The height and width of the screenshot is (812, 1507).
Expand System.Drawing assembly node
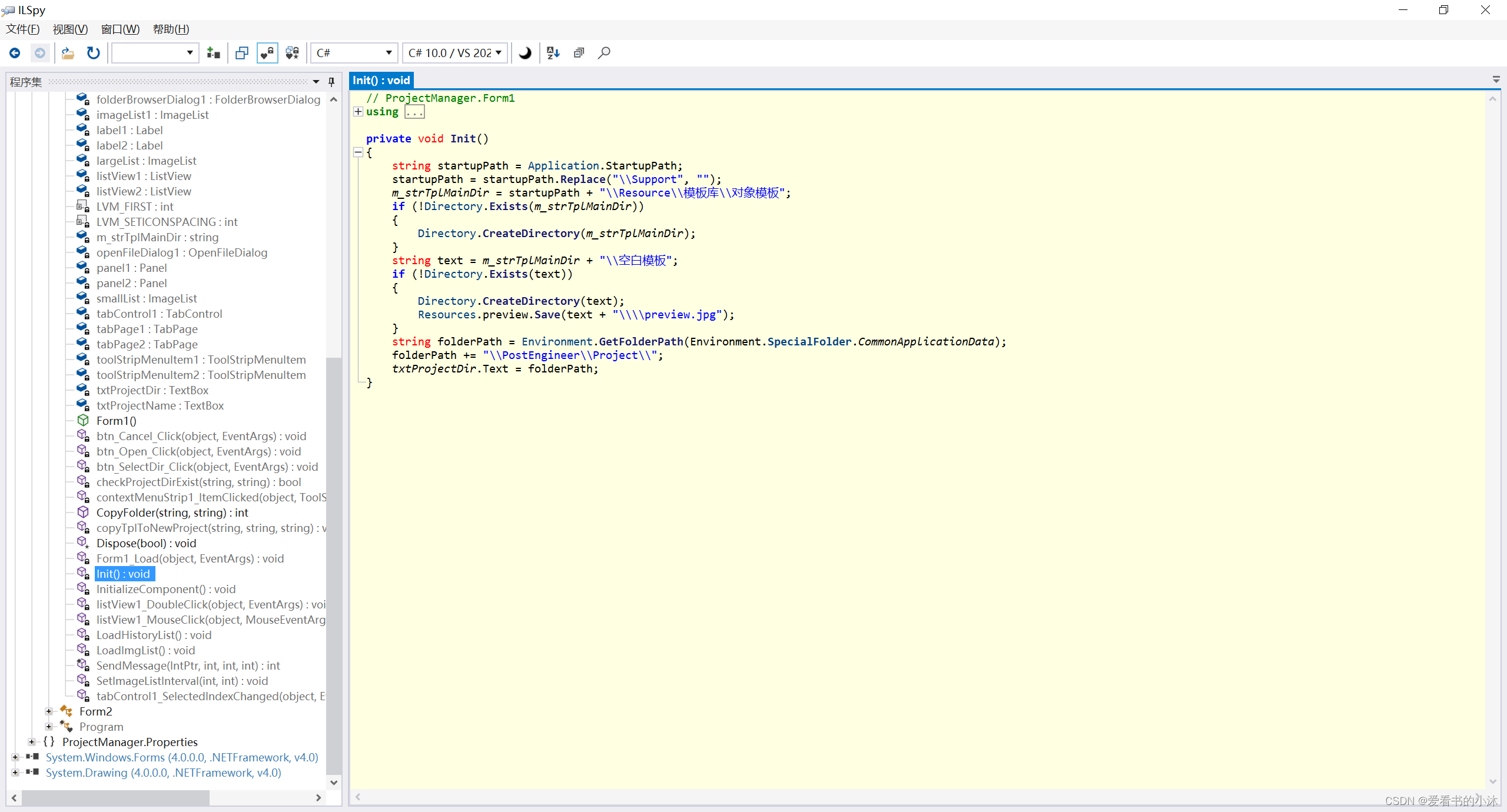click(x=15, y=773)
